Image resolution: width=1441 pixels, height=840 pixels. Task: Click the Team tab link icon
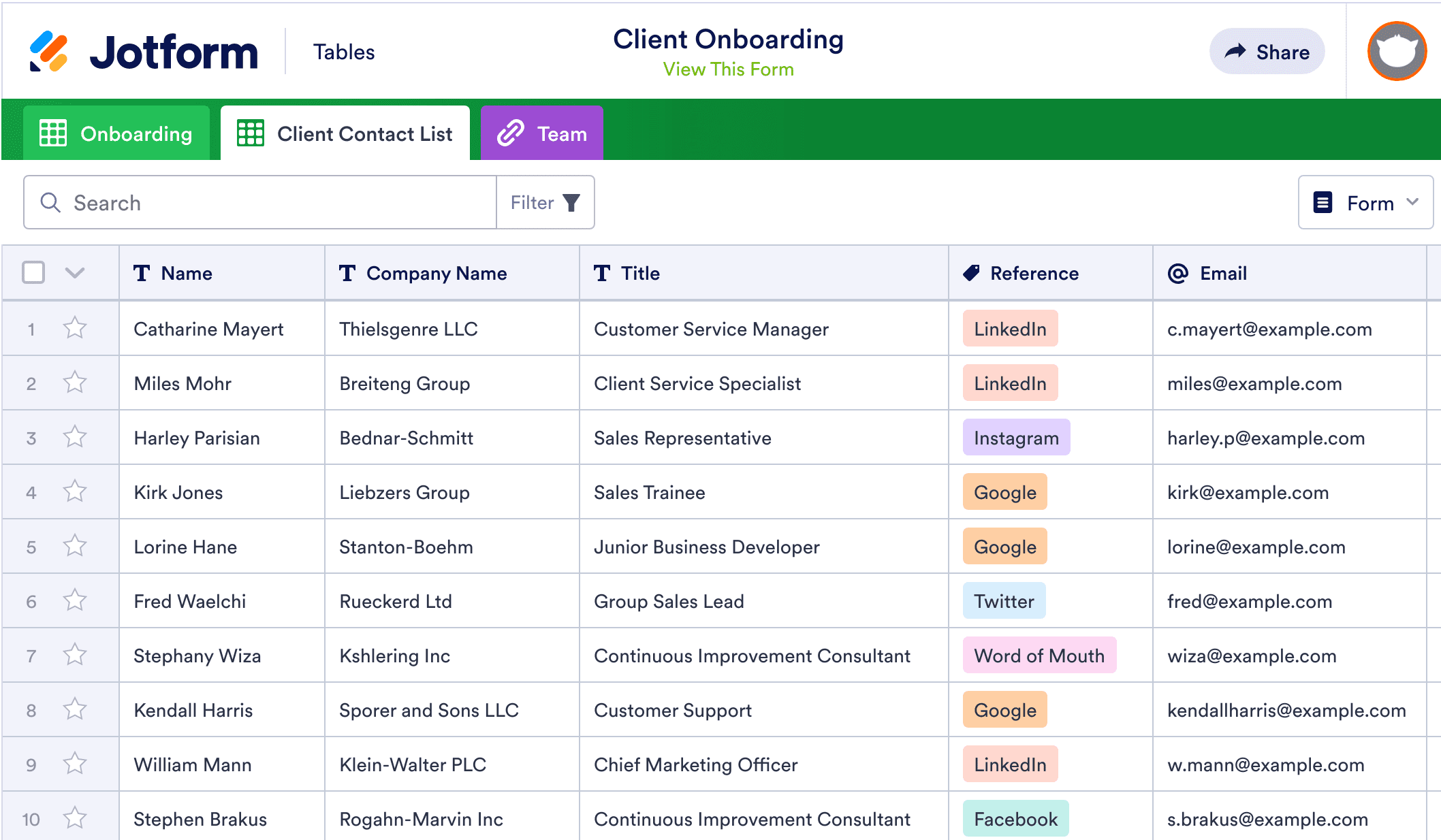coord(511,133)
